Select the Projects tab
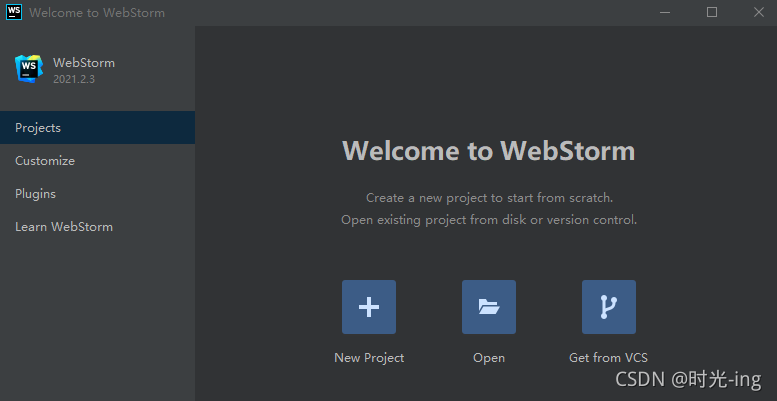 tap(97, 127)
